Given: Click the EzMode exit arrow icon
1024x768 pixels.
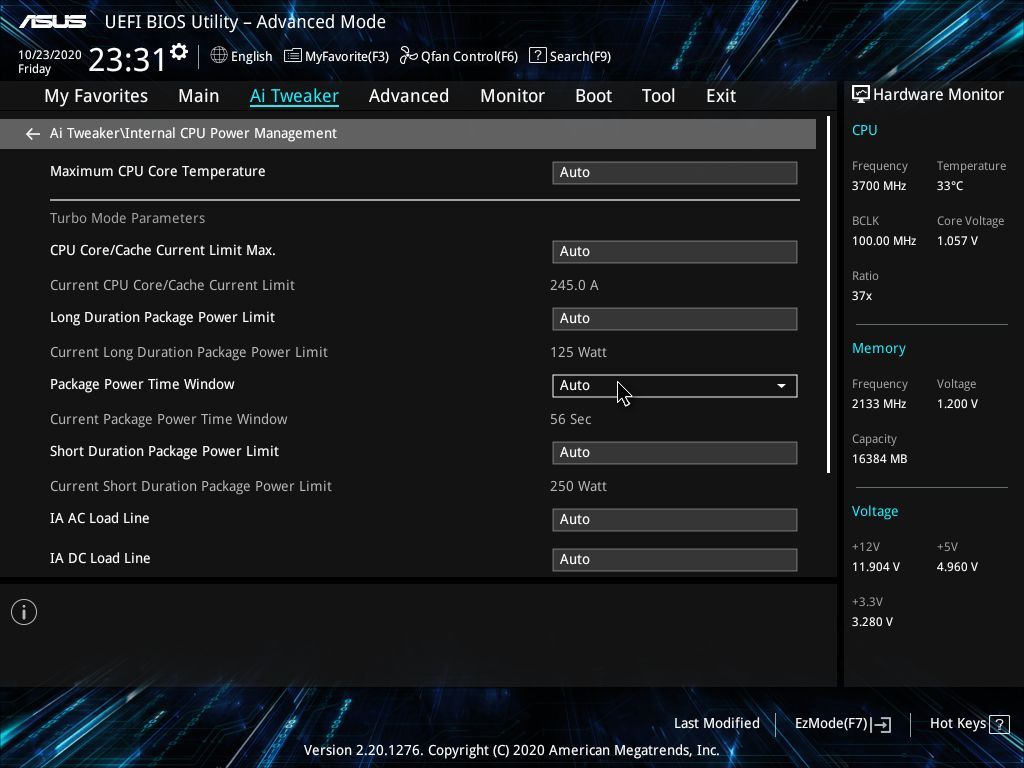Looking at the screenshot, I should click(881, 724).
